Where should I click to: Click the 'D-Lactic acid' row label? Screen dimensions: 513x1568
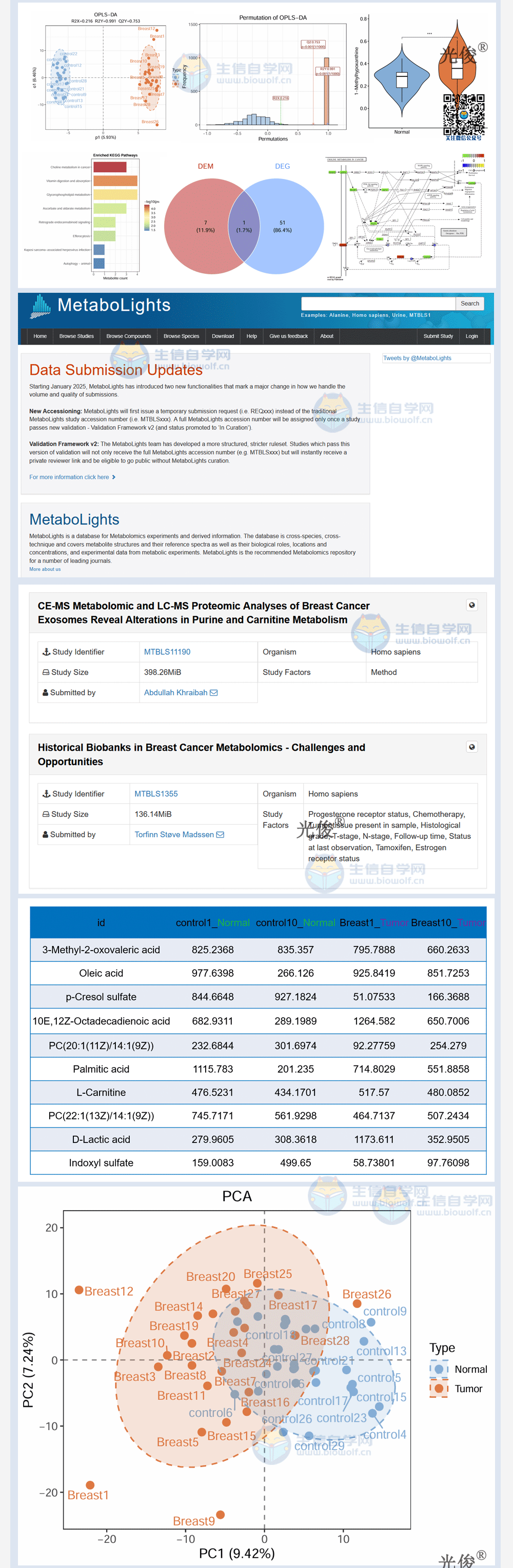coord(101,1139)
